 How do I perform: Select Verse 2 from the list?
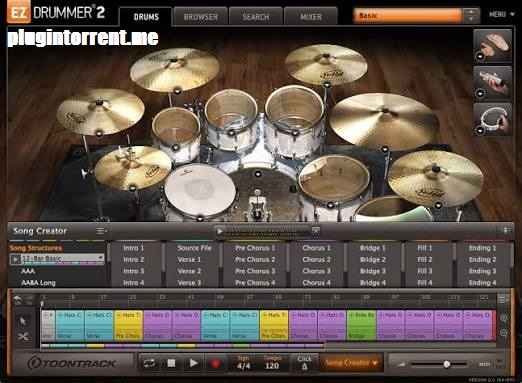[189, 271]
